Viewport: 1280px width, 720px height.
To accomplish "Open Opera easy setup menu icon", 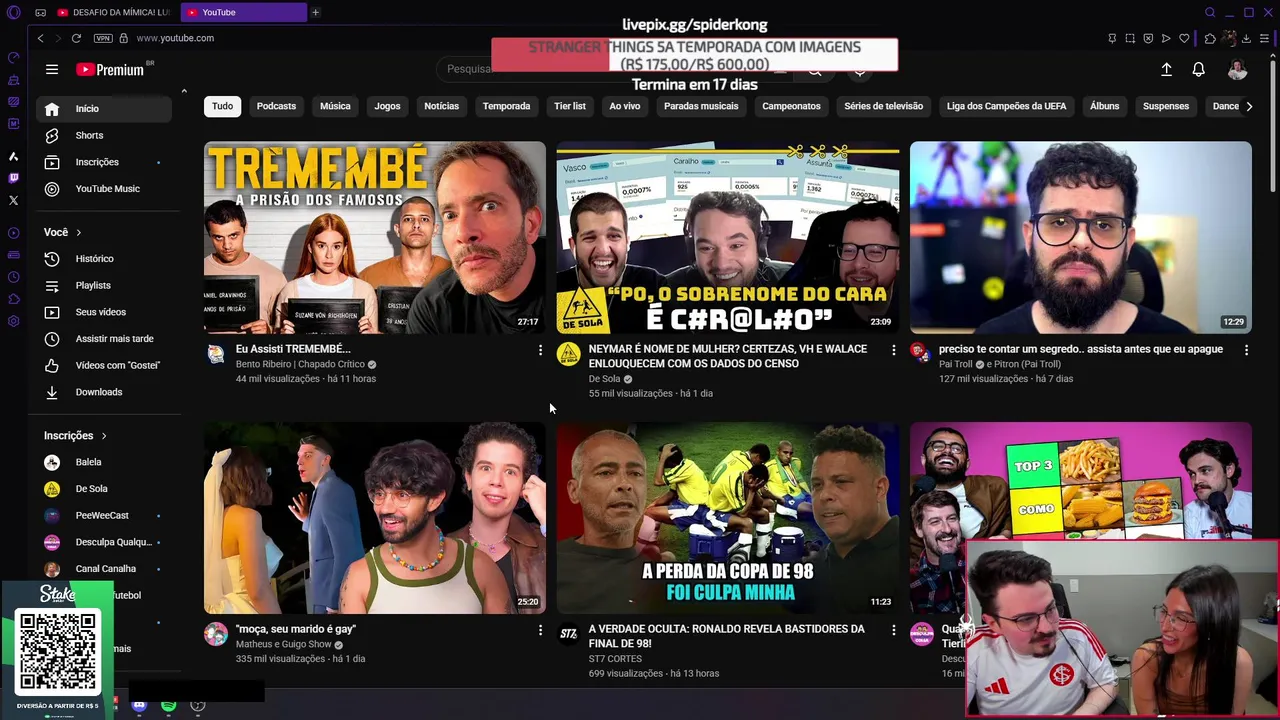I will pos(1265,38).
